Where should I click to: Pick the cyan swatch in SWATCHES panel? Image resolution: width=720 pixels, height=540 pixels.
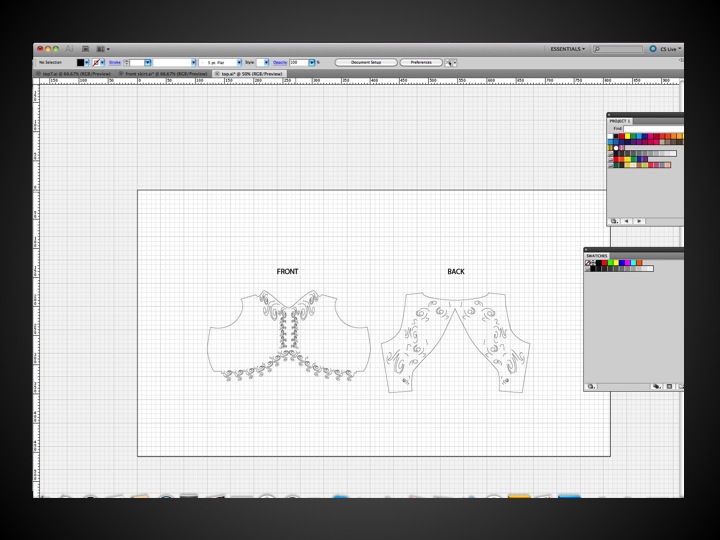[x=633, y=263]
